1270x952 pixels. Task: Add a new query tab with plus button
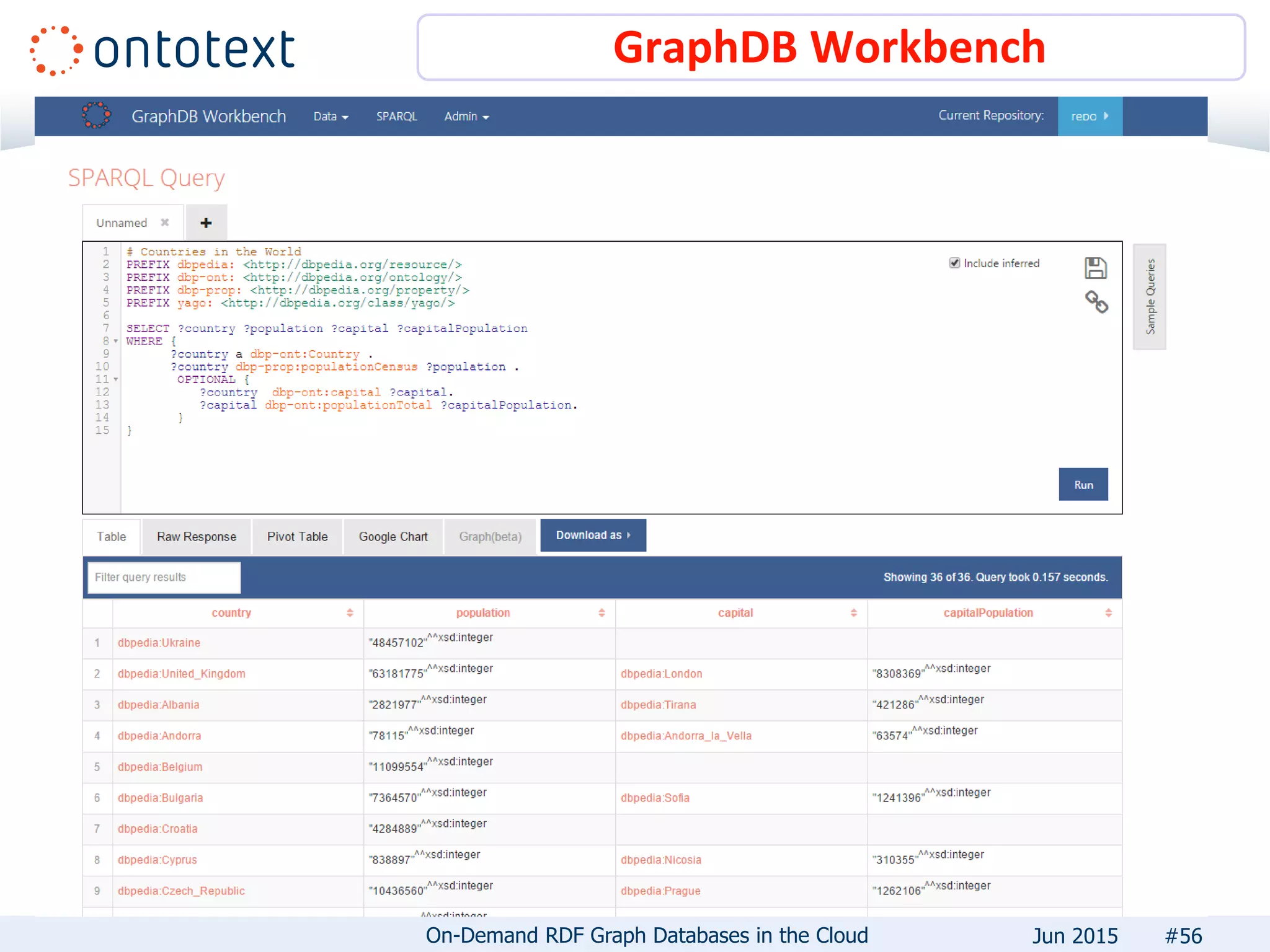206,223
